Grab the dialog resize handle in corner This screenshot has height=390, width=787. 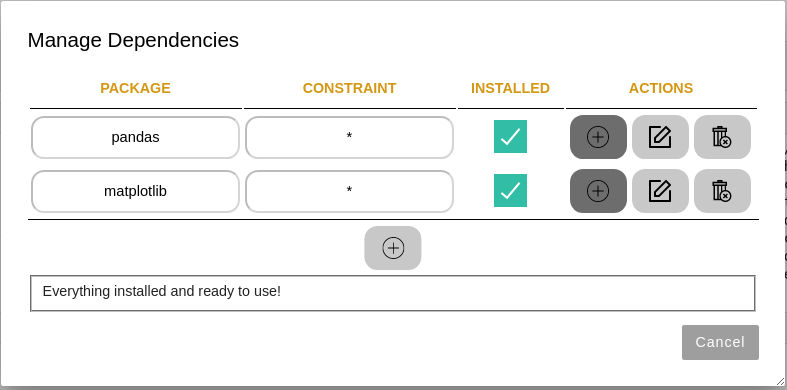pyautogui.click(x=780, y=382)
